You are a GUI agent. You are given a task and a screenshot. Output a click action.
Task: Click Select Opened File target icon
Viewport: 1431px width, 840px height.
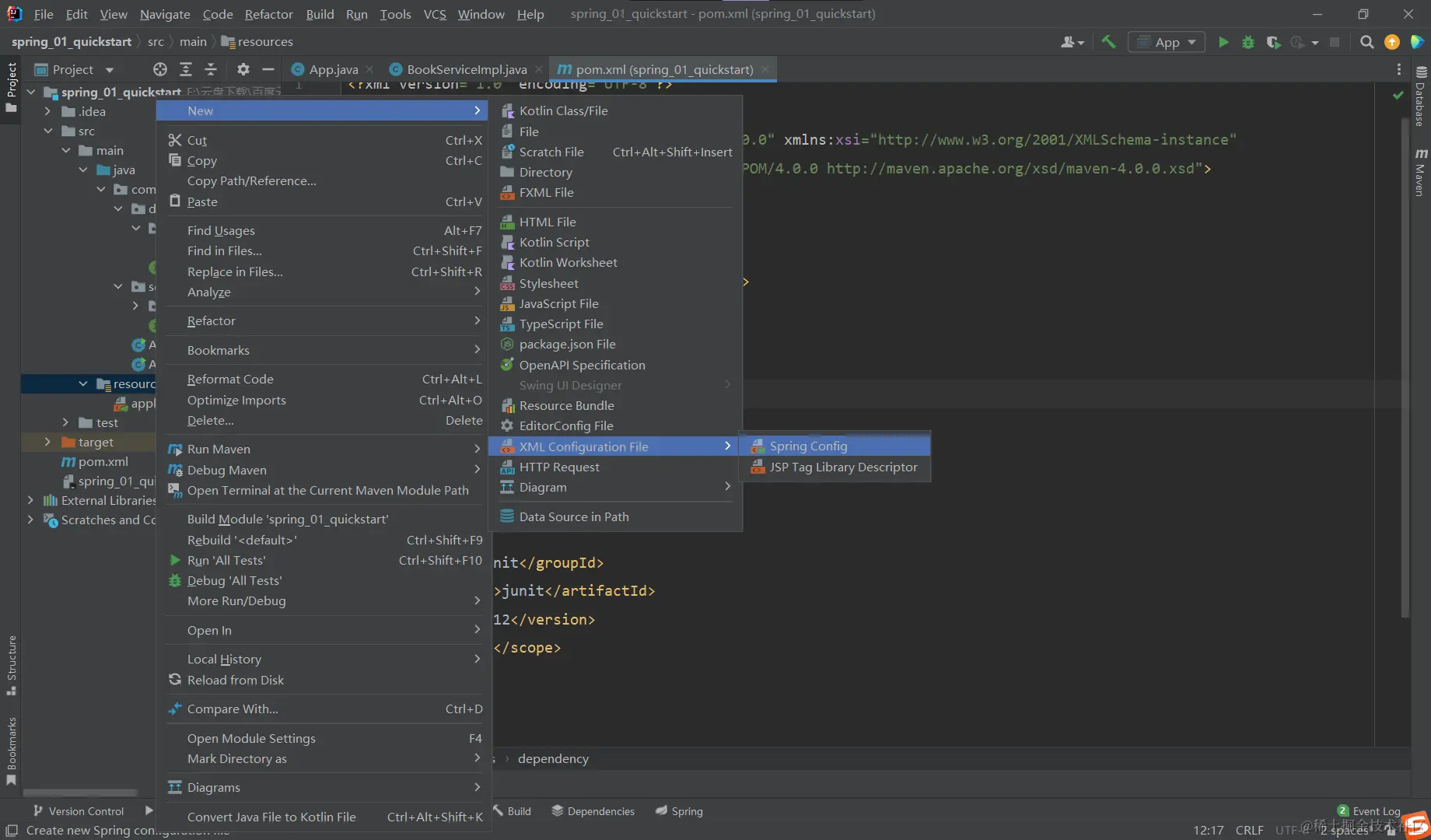coord(160,69)
